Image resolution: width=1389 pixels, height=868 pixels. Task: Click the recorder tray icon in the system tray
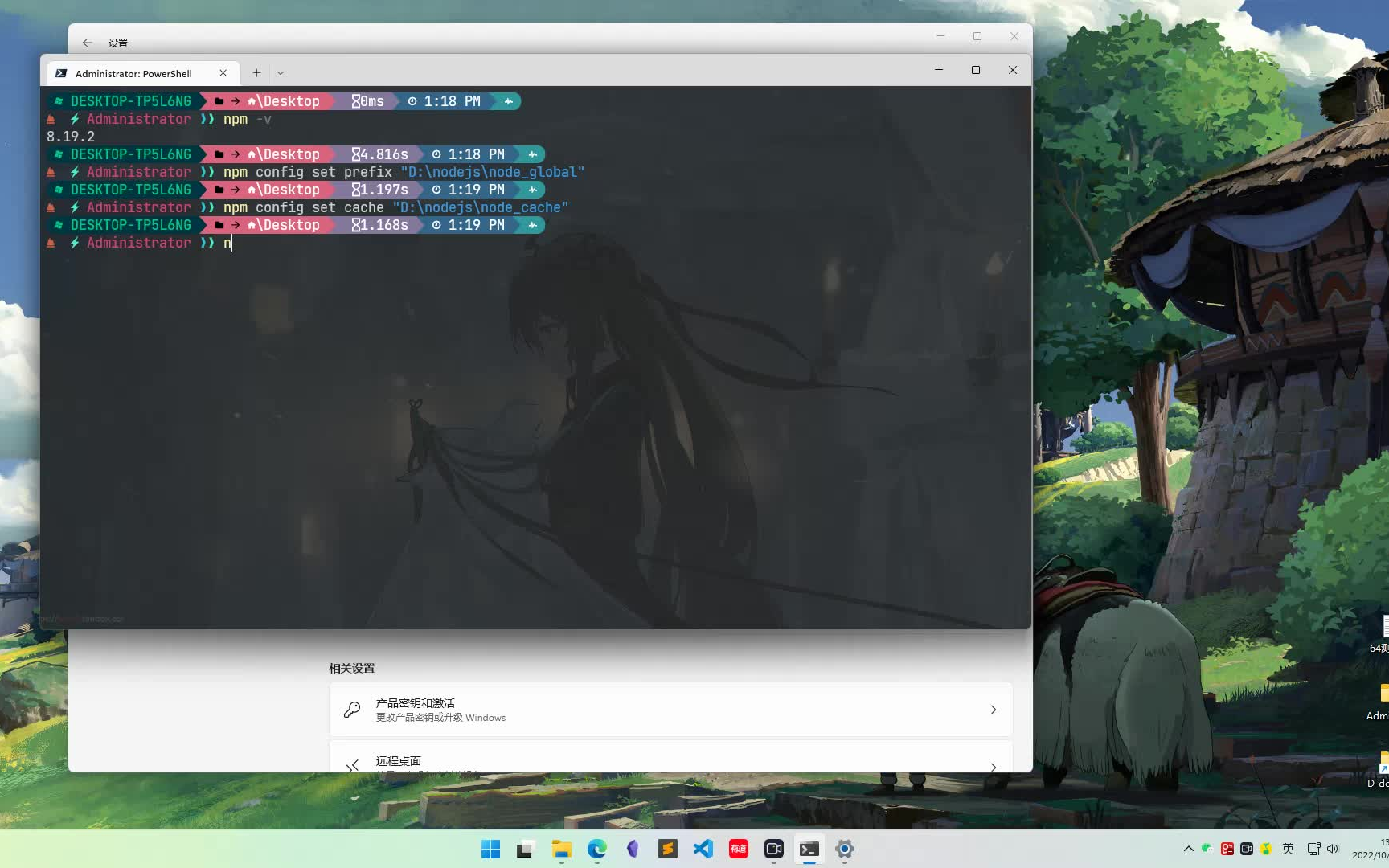[1247, 849]
